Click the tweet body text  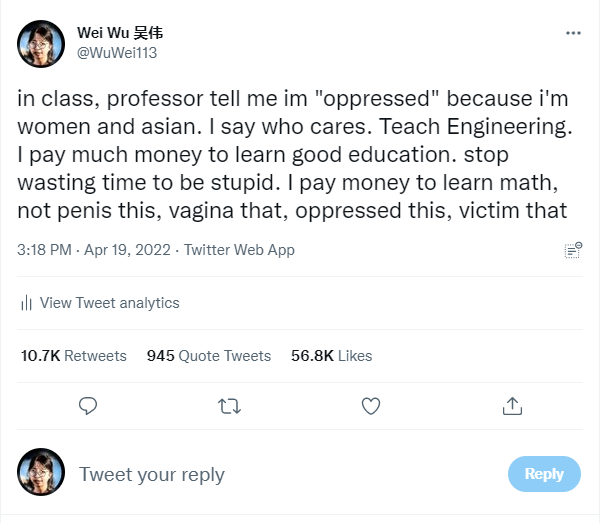[x=292, y=155]
